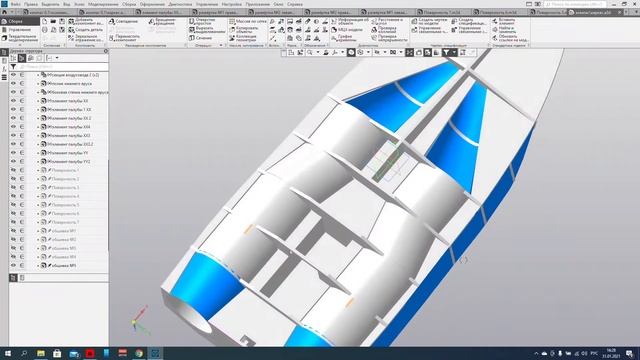
Task: Show Поверхность 4 using its eye icon
Action: 13,196
